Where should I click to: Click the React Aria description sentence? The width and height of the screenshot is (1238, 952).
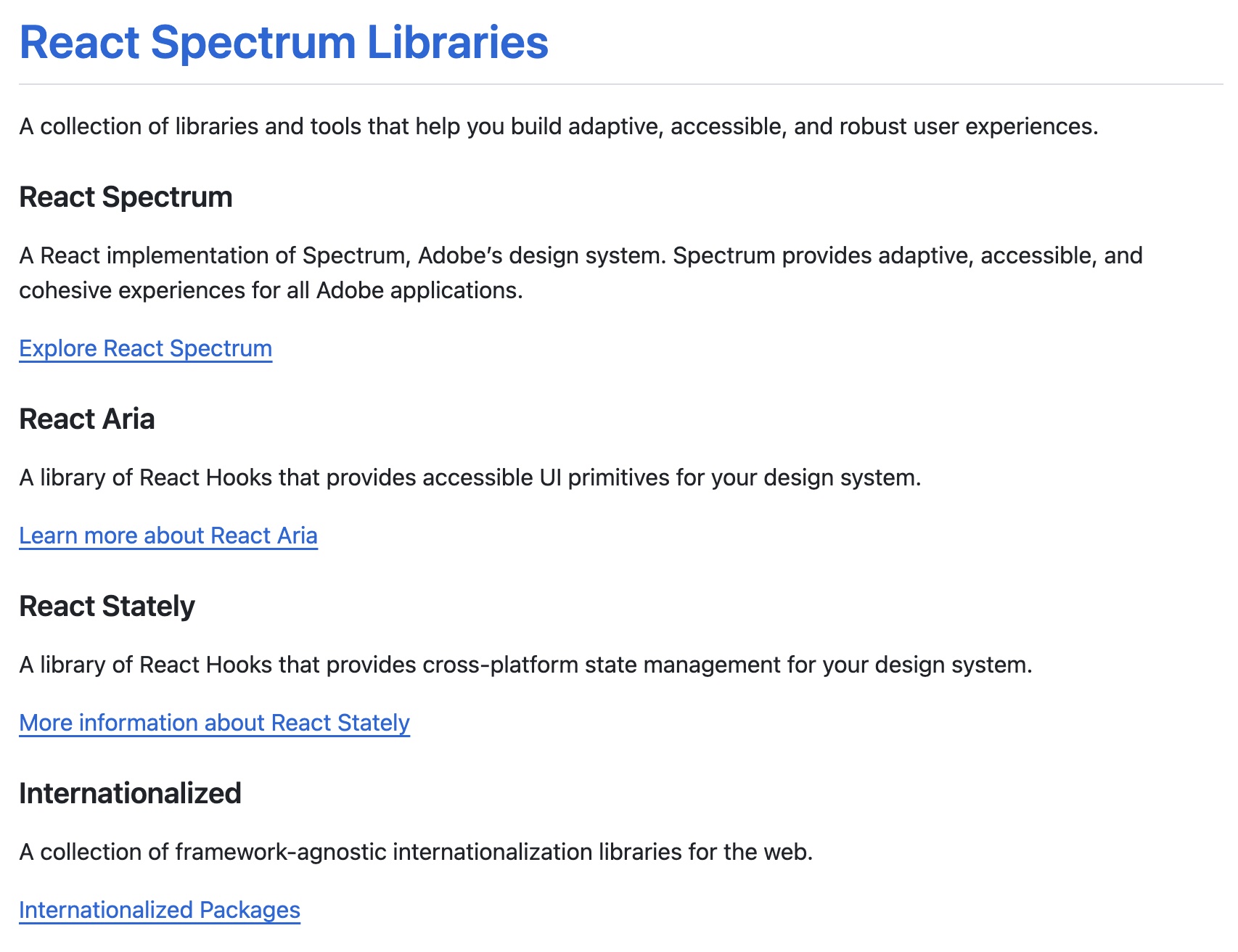(470, 477)
